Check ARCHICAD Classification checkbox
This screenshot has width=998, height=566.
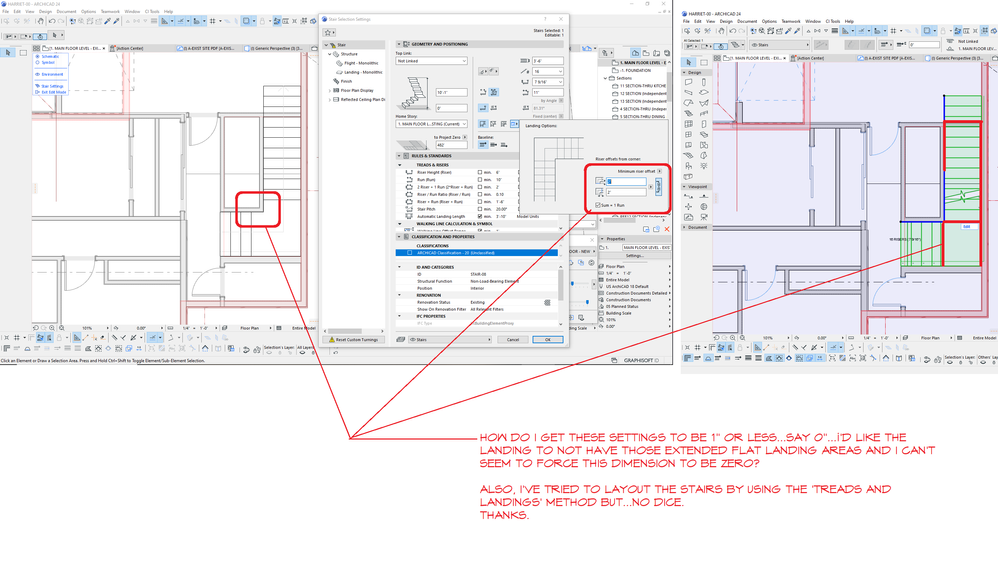click(410, 253)
